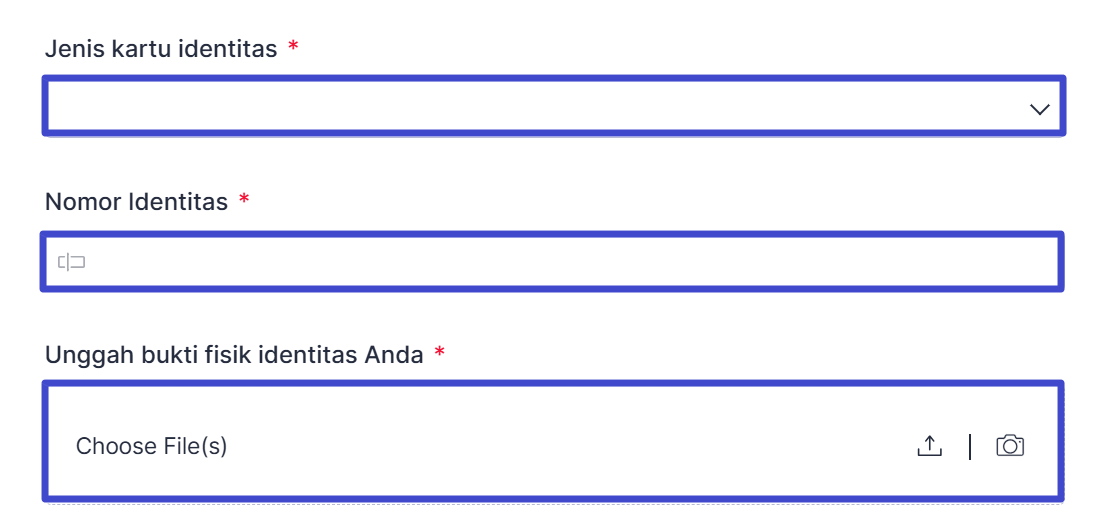This screenshot has height=523, width=1109.
Task: Click the red asterisk beside Nomor Identitas
Action: [x=244, y=202]
